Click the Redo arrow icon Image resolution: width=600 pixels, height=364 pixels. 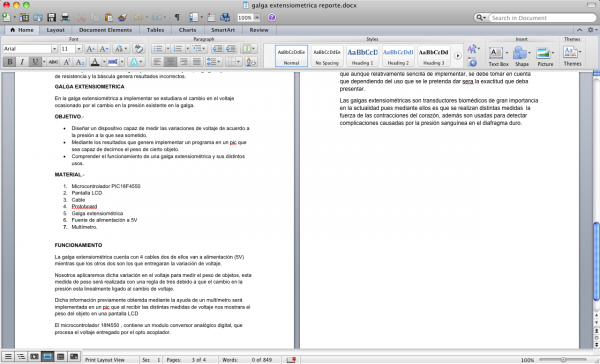click(157, 17)
